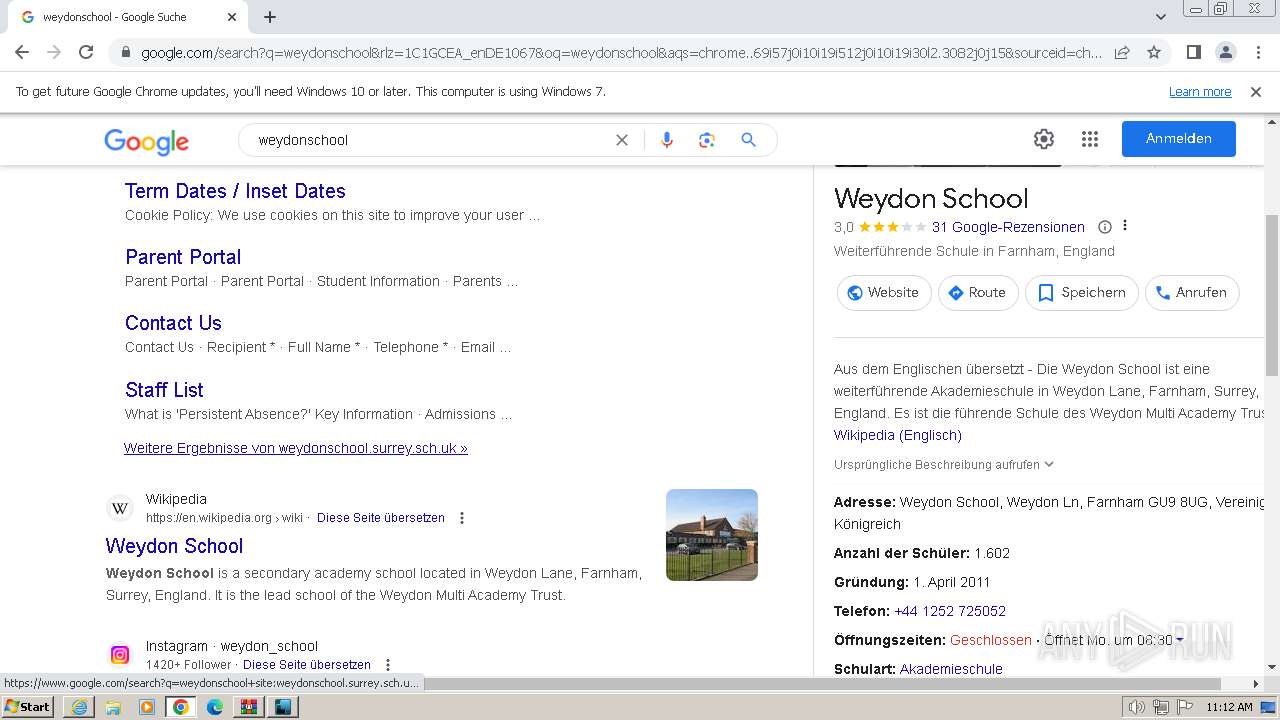Viewport: 1280px width, 720px height.
Task: Click the Anrufen call button
Action: [x=1192, y=293]
